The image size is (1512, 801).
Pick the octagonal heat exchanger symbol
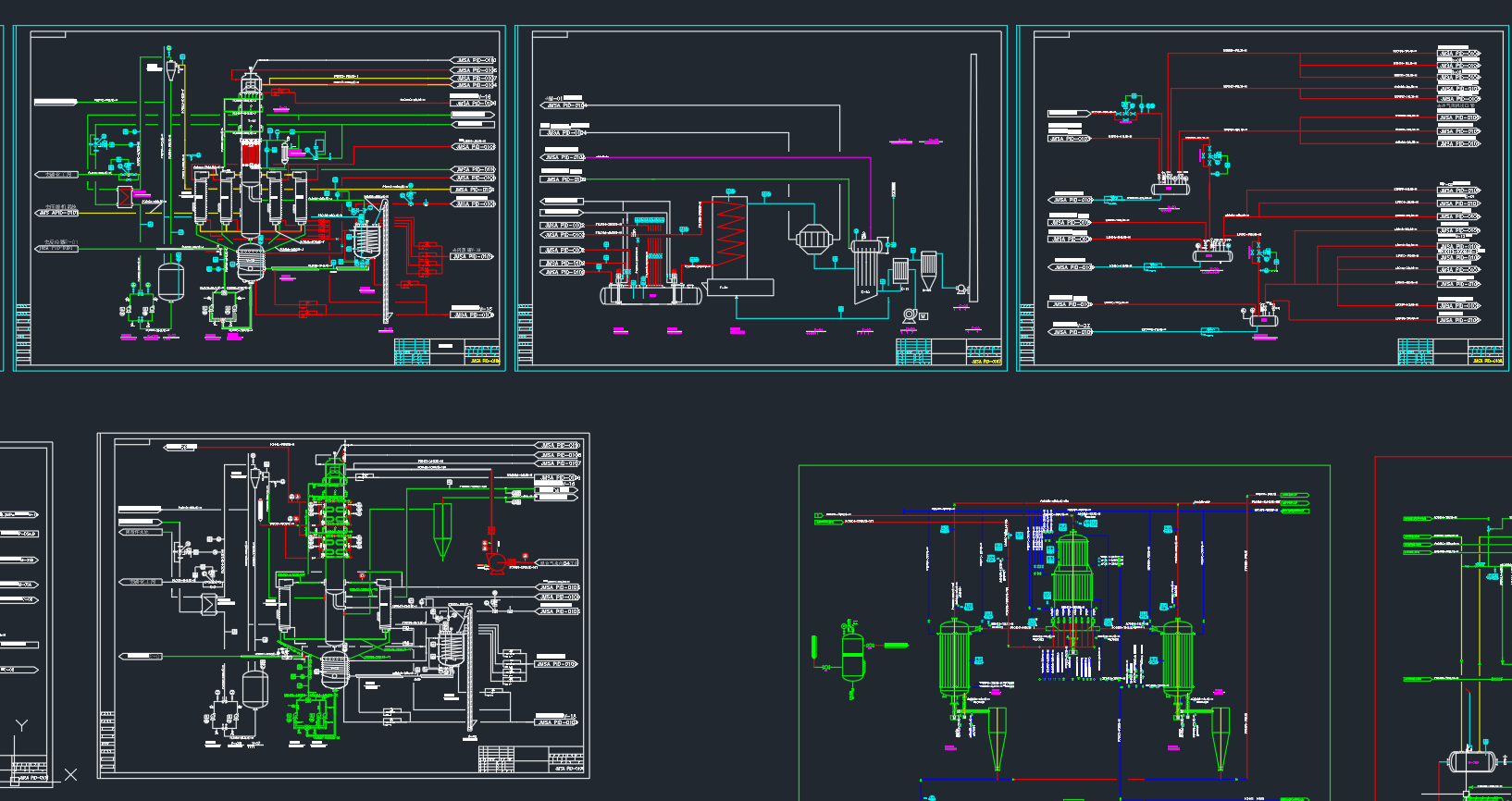coord(812,239)
